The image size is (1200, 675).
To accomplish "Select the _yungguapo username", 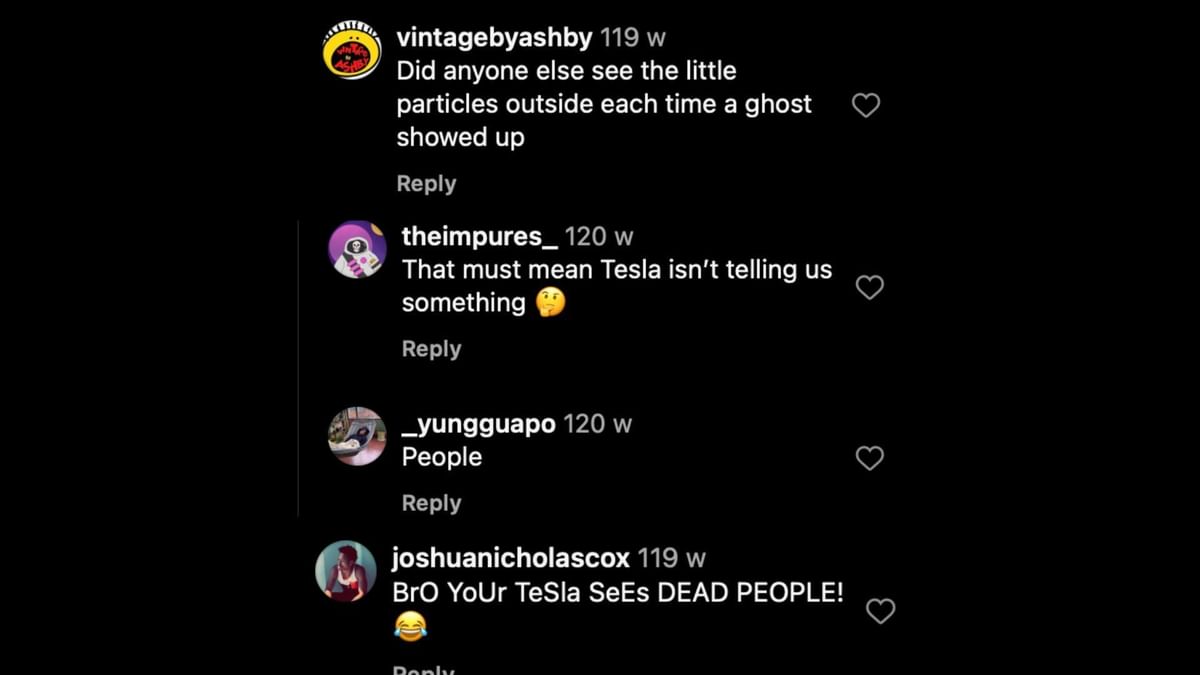I will click(x=477, y=423).
